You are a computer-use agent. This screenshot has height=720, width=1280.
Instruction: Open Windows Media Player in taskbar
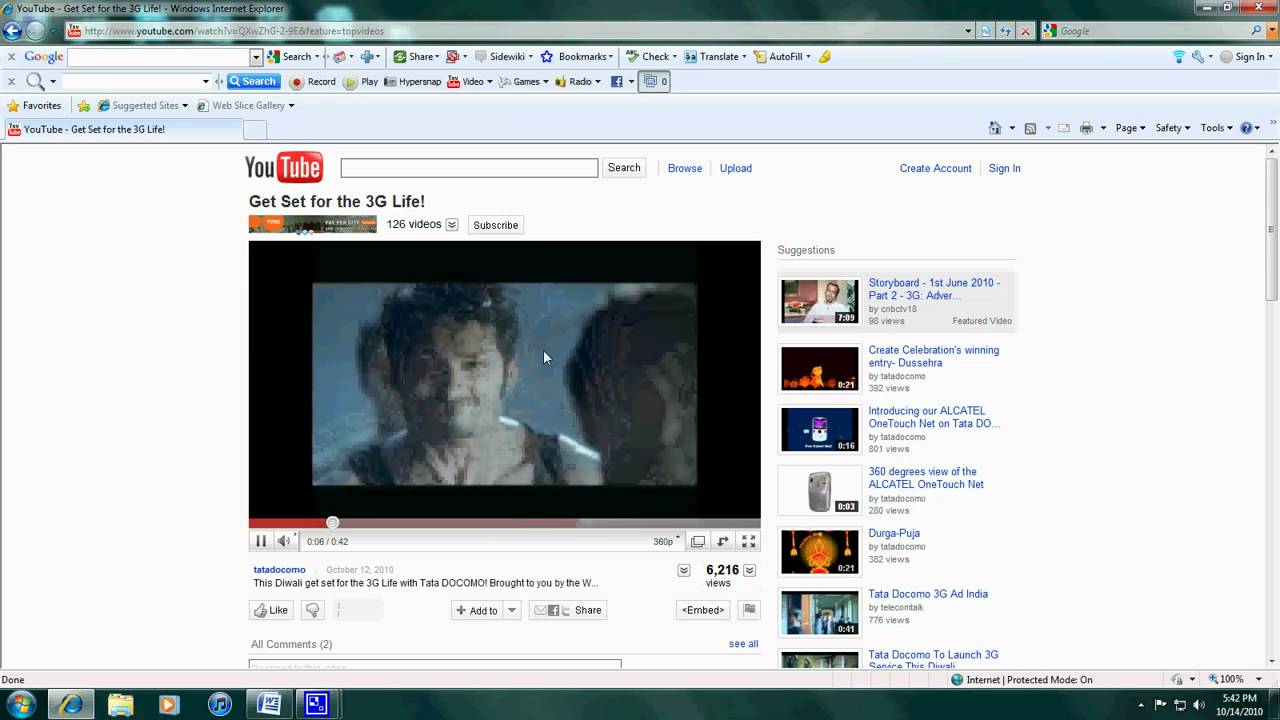point(170,704)
